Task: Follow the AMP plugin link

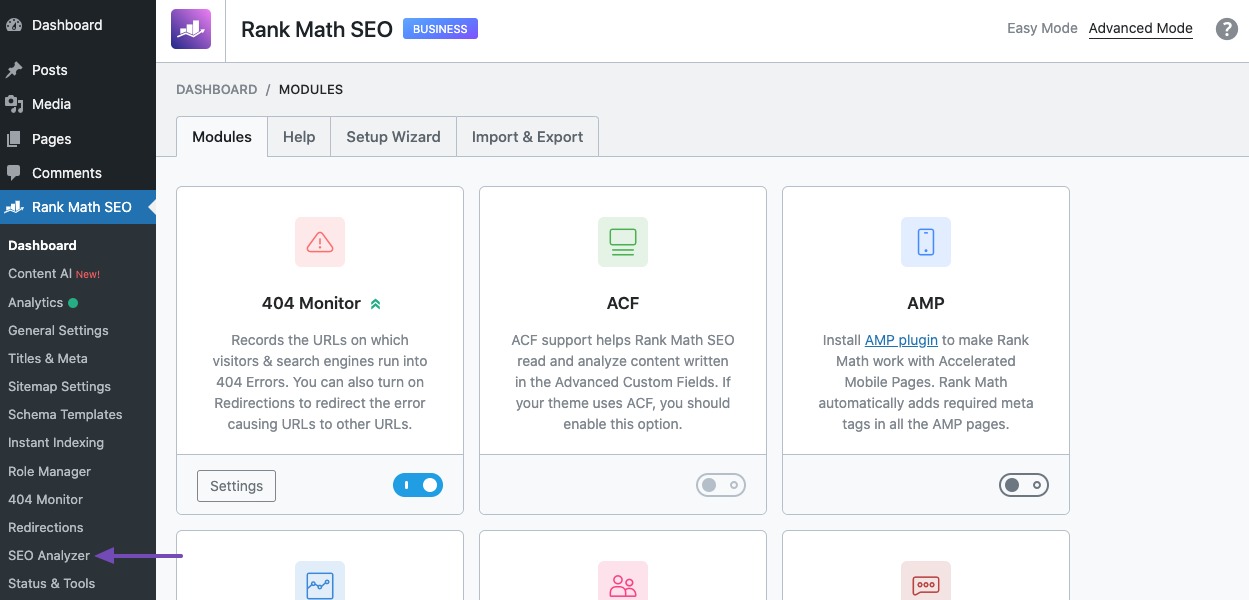Action: click(901, 340)
